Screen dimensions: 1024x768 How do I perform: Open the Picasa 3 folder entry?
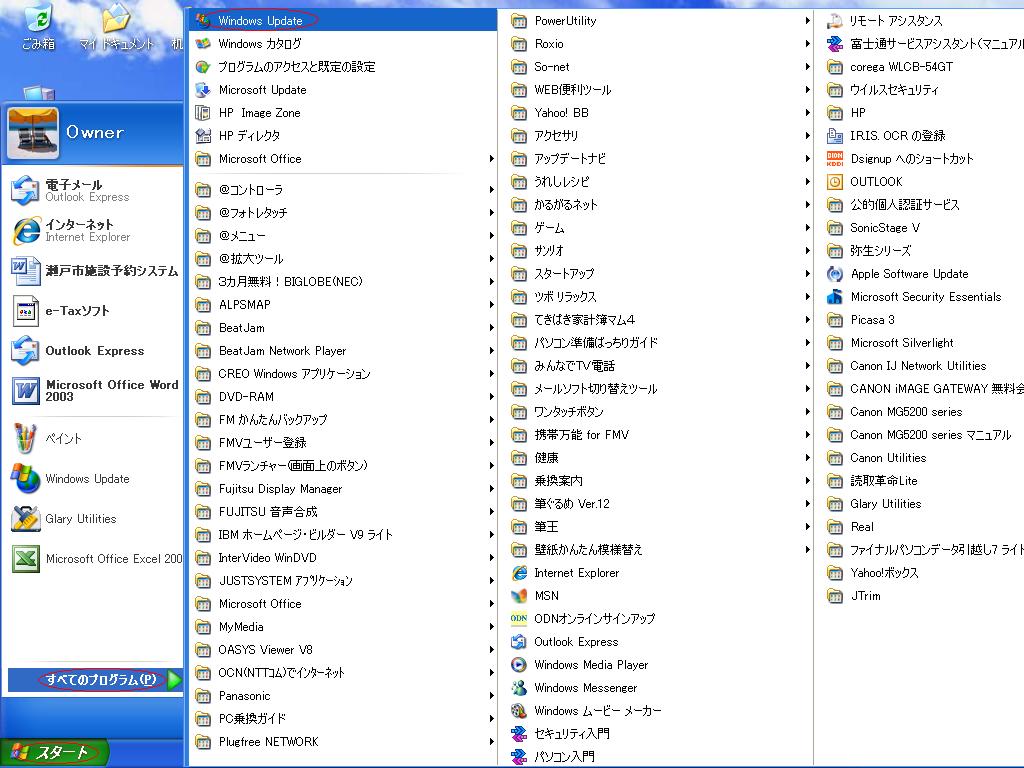click(872, 320)
